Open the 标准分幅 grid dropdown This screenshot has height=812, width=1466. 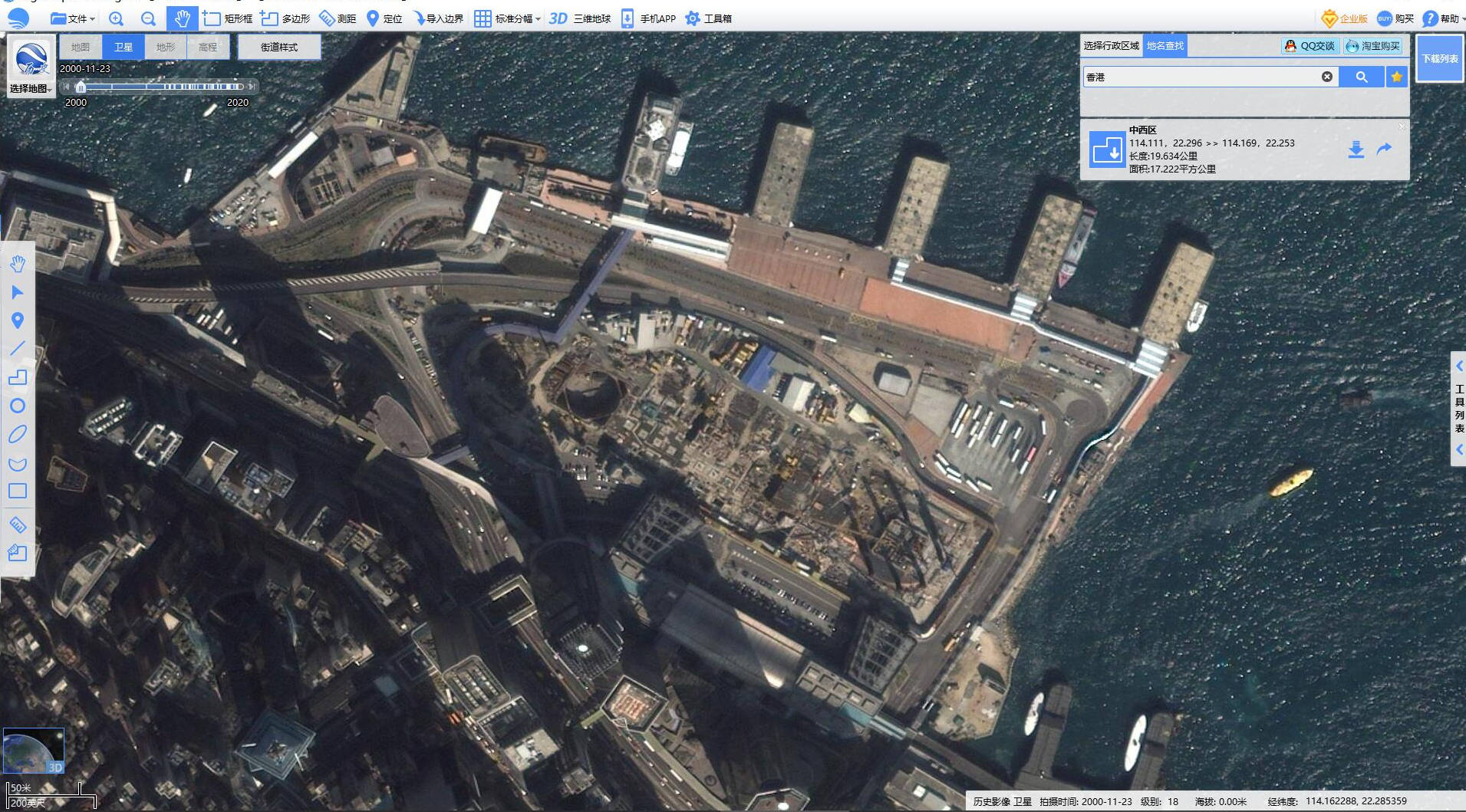pyautogui.click(x=506, y=18)
